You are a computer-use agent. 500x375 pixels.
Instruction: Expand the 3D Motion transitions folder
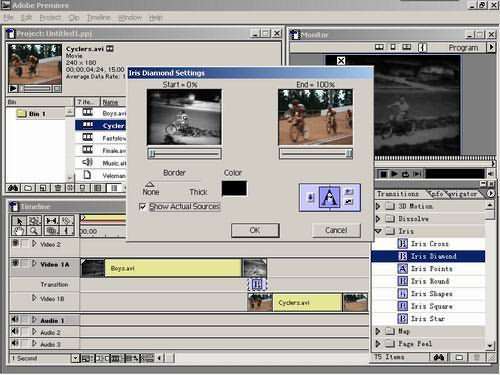click(x=378, y=206)
